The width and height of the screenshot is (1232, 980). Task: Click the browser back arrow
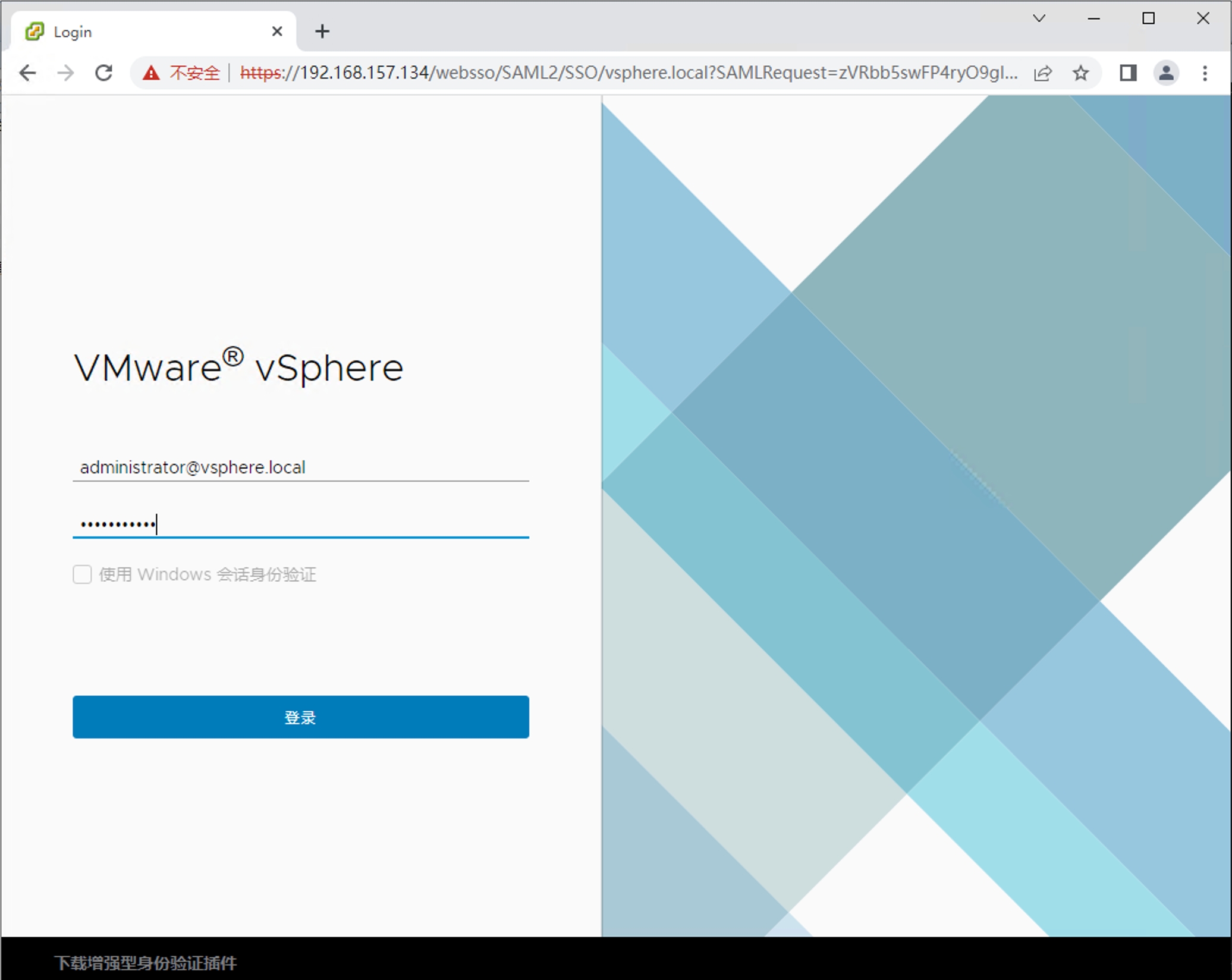click(x=27, y=73)
